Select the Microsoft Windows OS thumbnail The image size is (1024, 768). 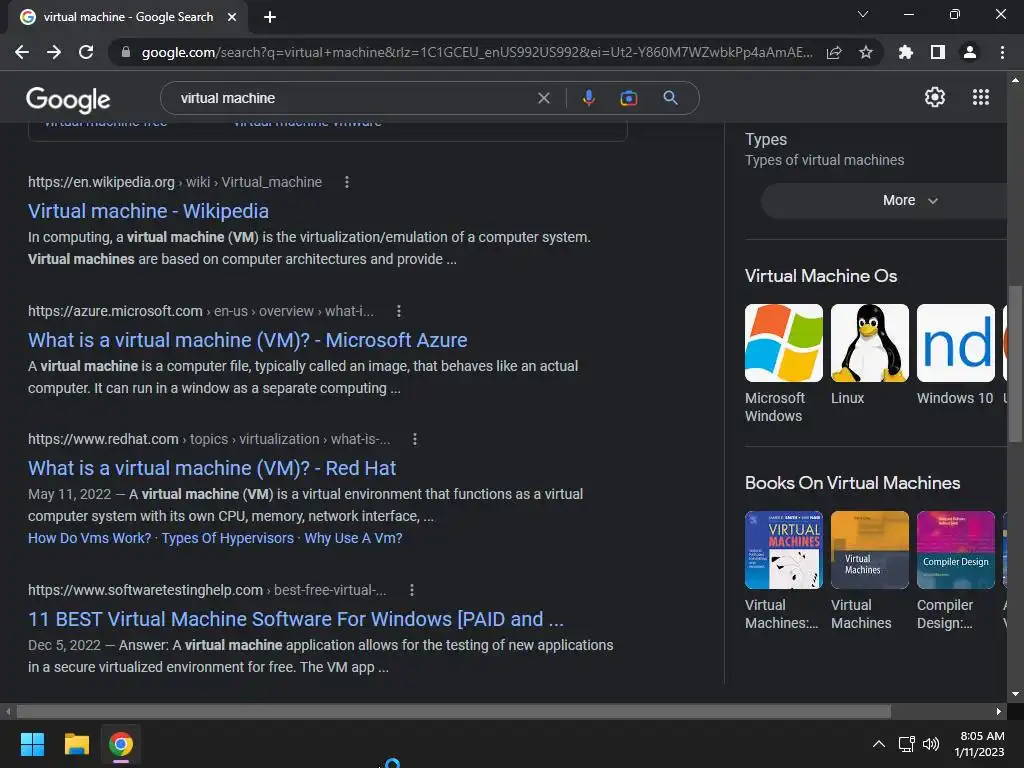784,343
